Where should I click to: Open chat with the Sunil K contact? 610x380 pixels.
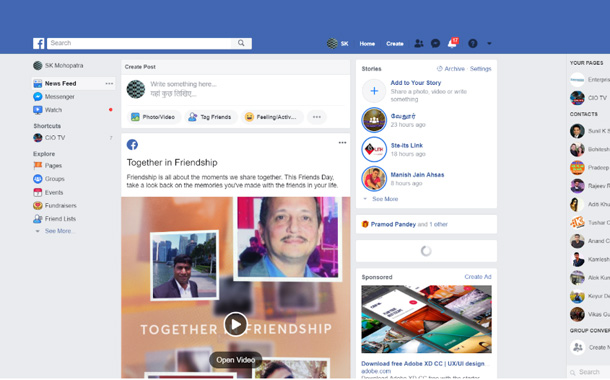[x=590, y=131]
